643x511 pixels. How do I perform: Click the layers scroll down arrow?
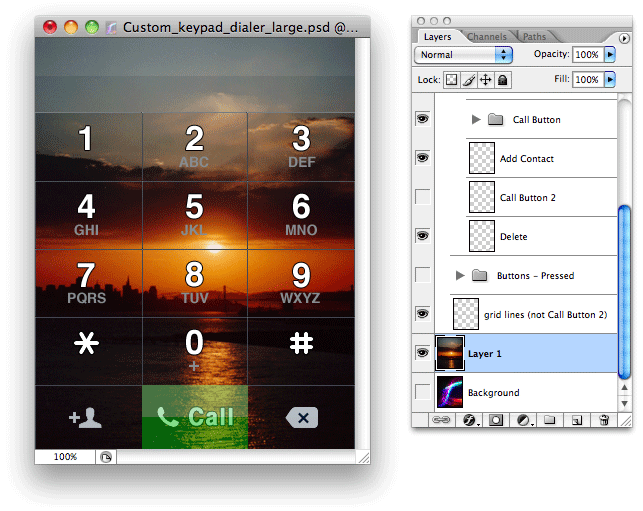pos(624,403)
